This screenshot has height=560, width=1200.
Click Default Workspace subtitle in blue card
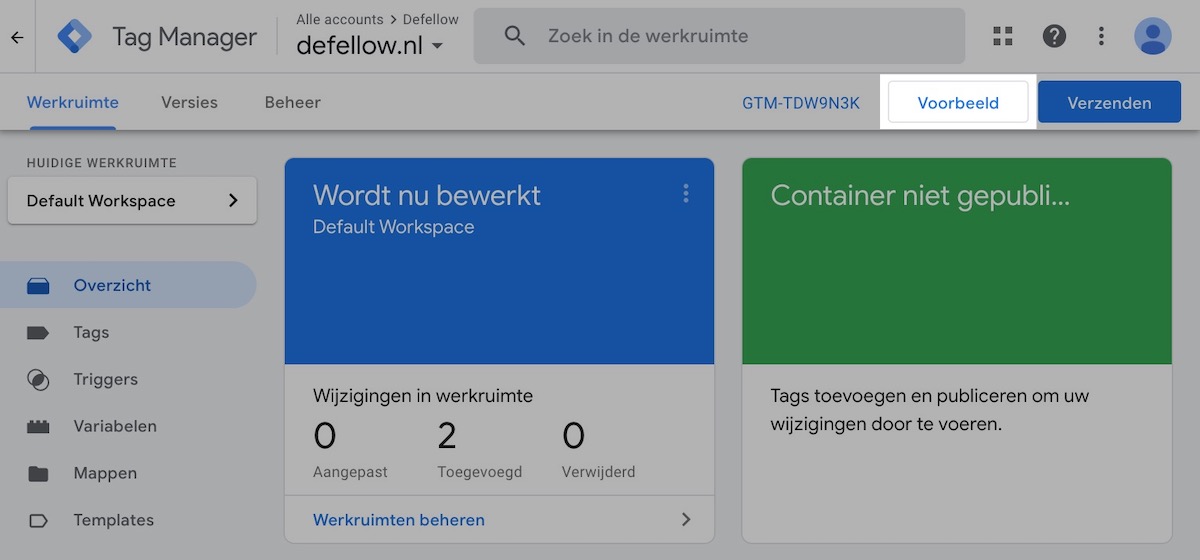(x=394, y=227)
